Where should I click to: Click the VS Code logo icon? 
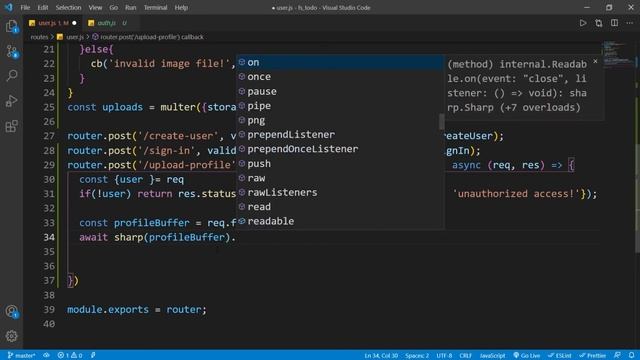point(9,7)
